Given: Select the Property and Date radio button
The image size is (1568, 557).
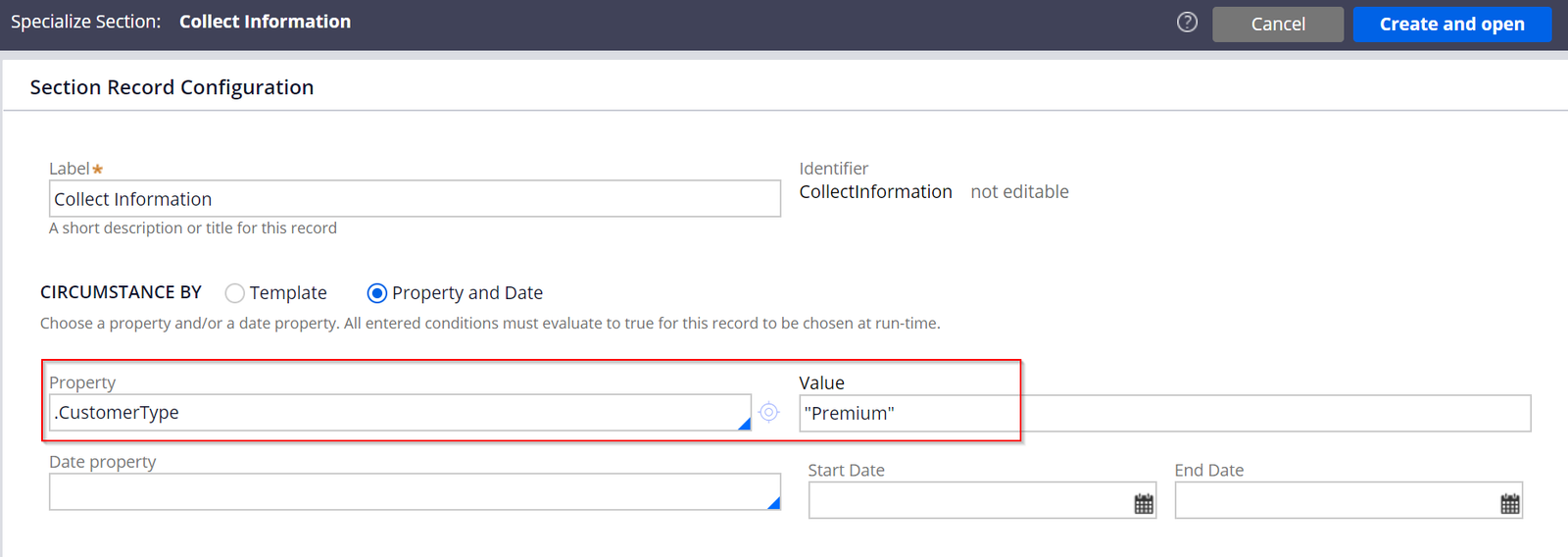Looking at the screenshot, I should pyautogui.click(x=376, y=293).
